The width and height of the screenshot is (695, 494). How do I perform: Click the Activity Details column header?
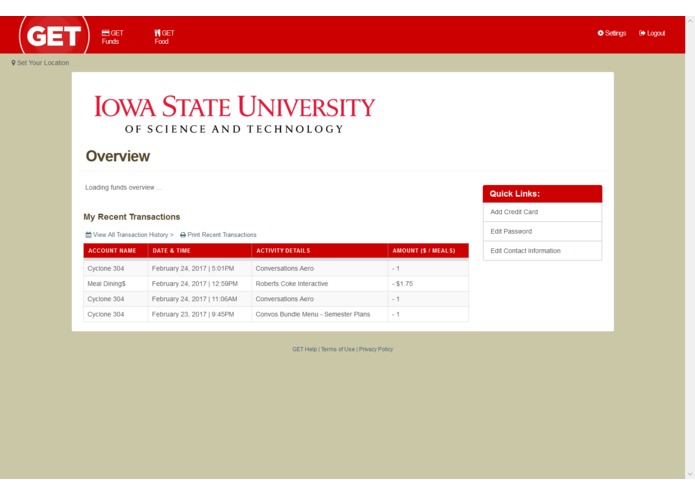tap(320, 251)
